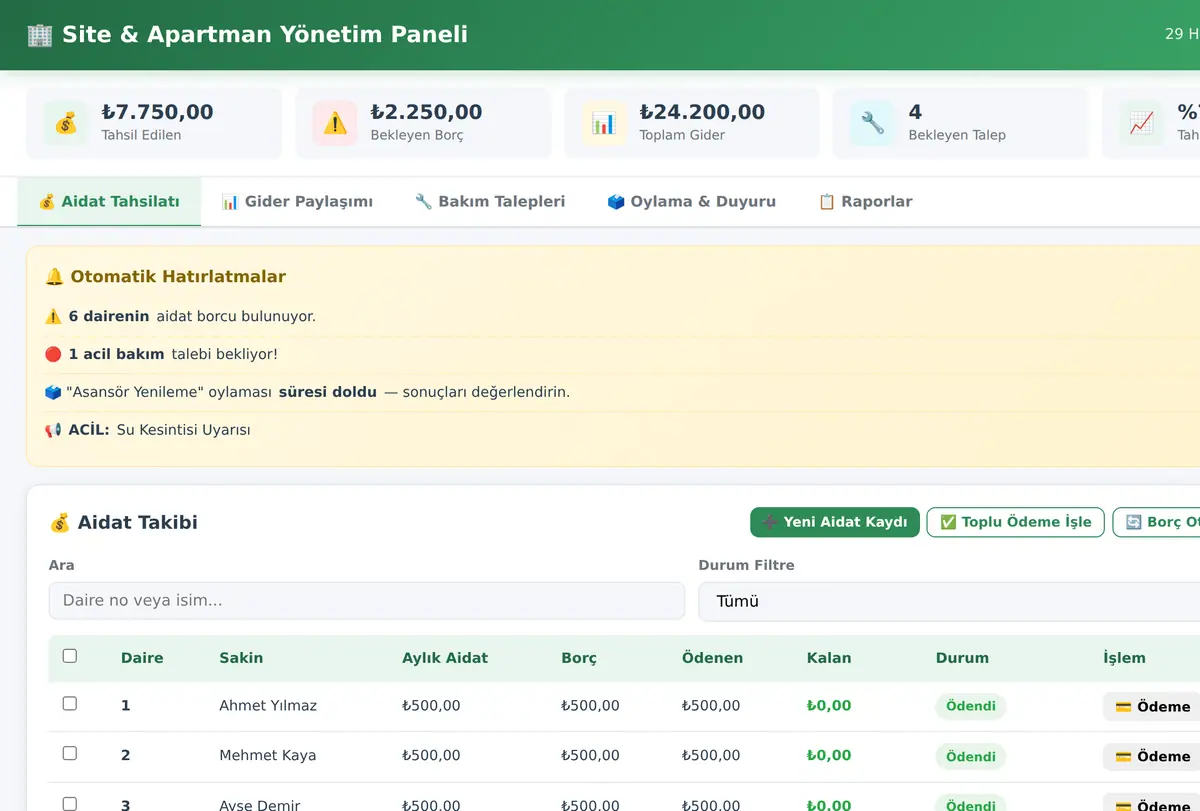
Task: Check the box for Daire 3 Ayşe Demir
Action: pyautogui.click(x=70, y=803)
